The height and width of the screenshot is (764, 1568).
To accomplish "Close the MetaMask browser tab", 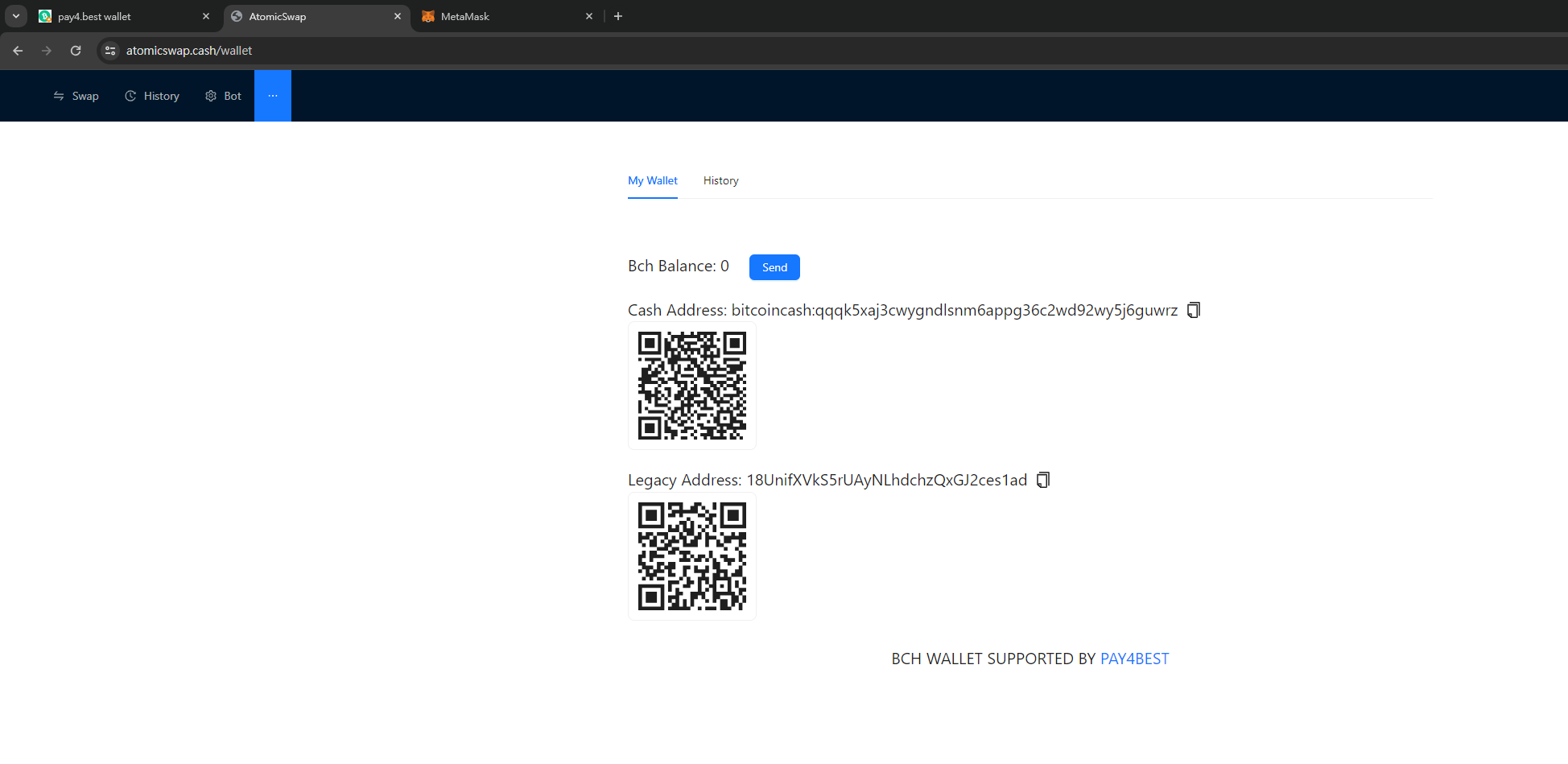I will click(589, 16).
